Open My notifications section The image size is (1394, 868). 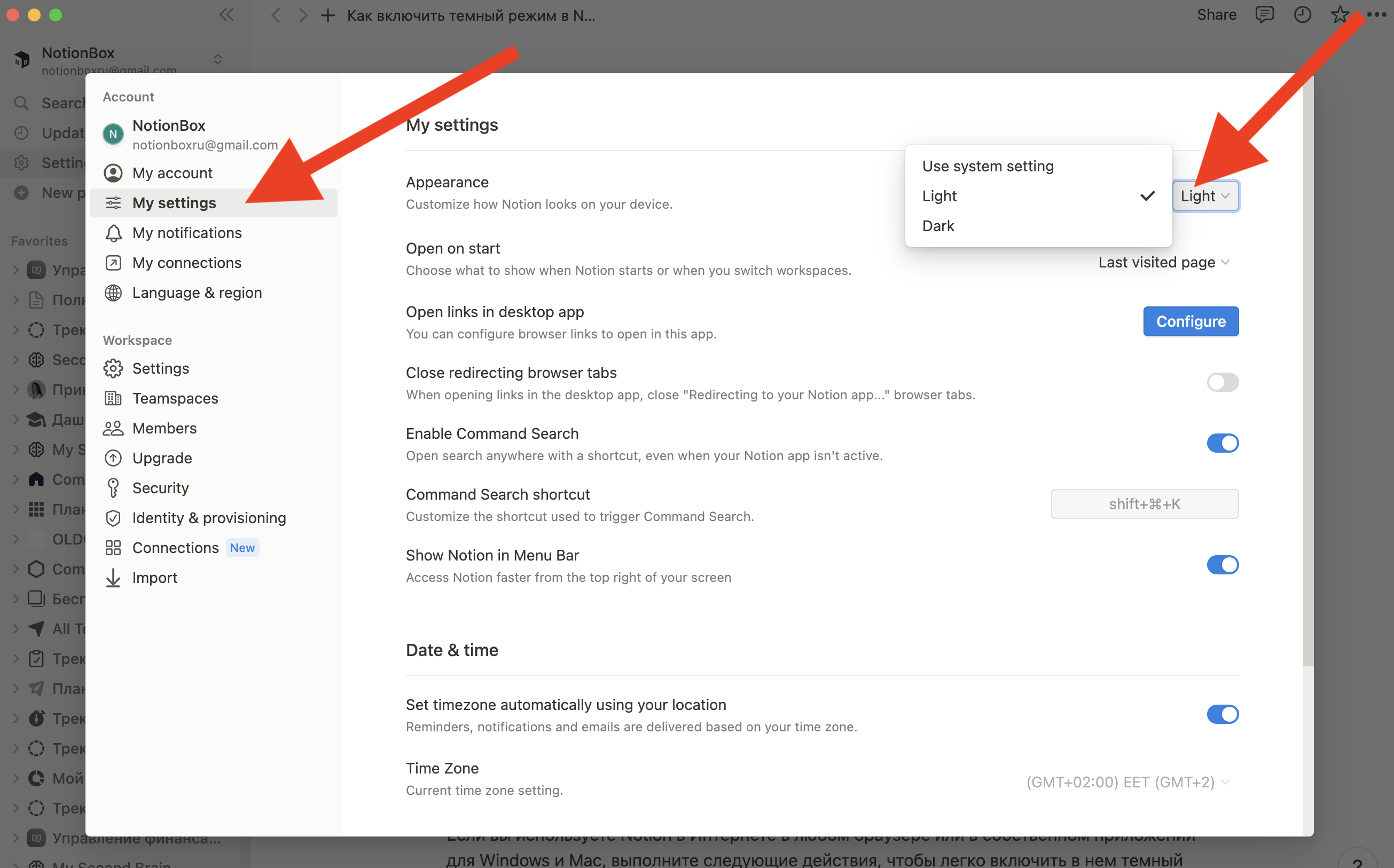point(213,233)
